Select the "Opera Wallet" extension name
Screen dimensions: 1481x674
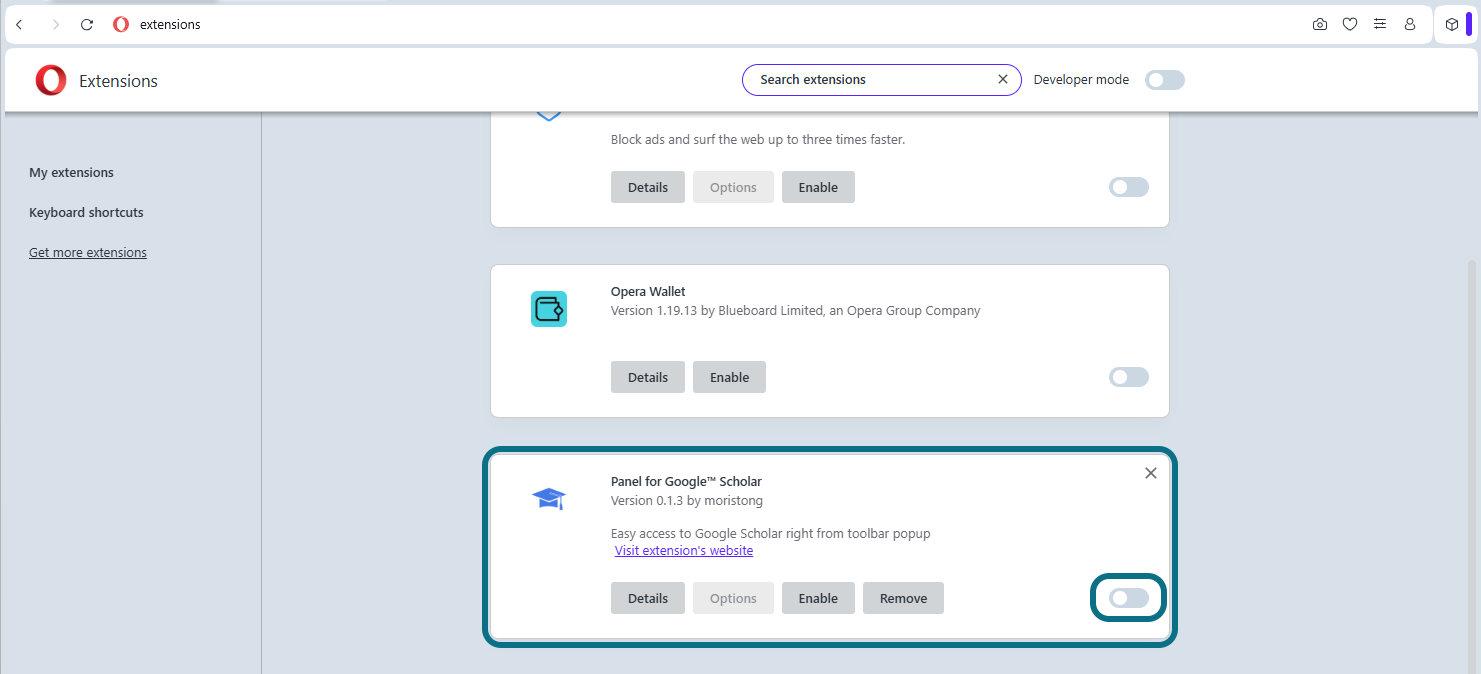(x=648, y=292)
